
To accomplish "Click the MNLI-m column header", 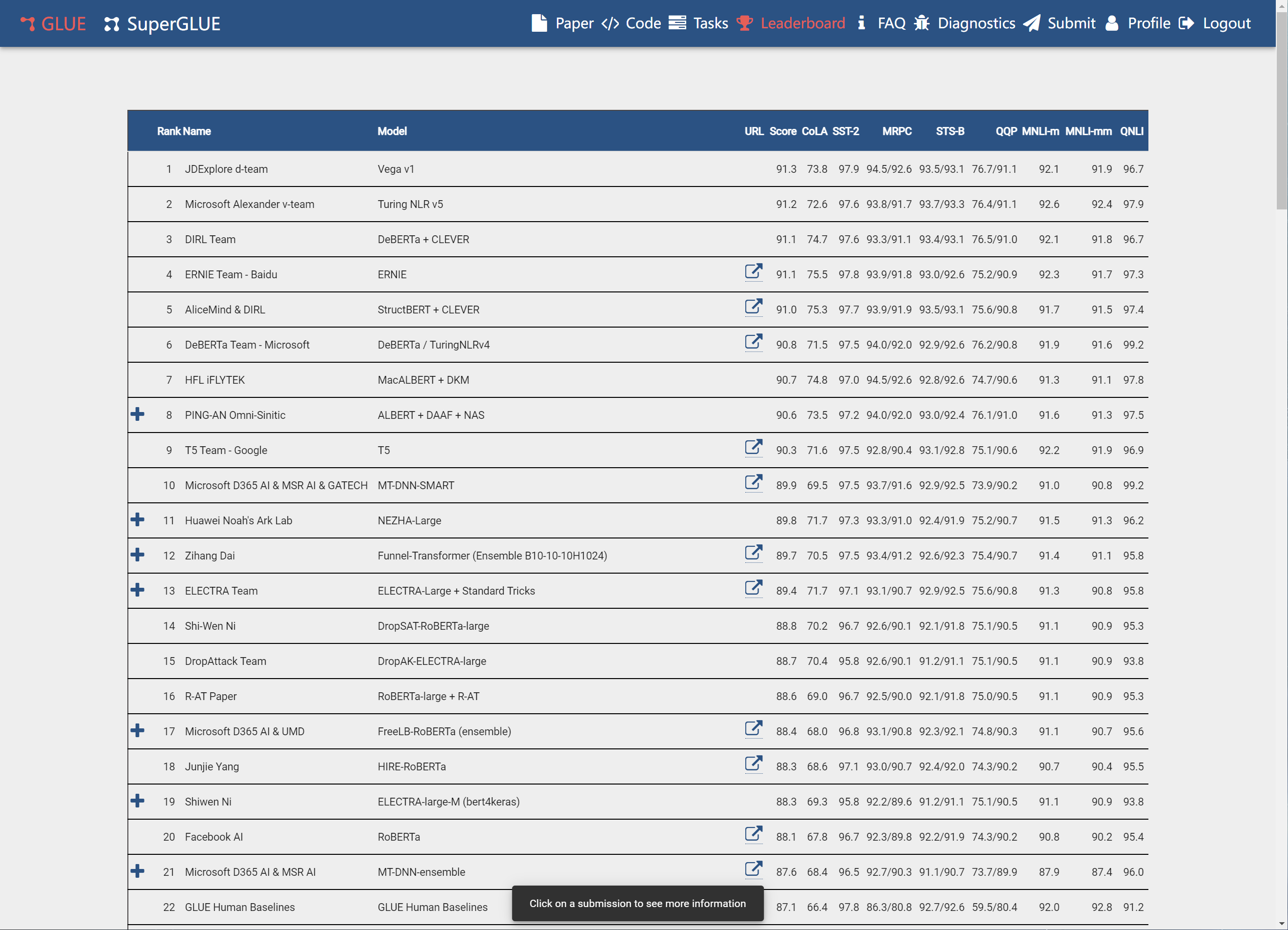I will [1041, 131].
